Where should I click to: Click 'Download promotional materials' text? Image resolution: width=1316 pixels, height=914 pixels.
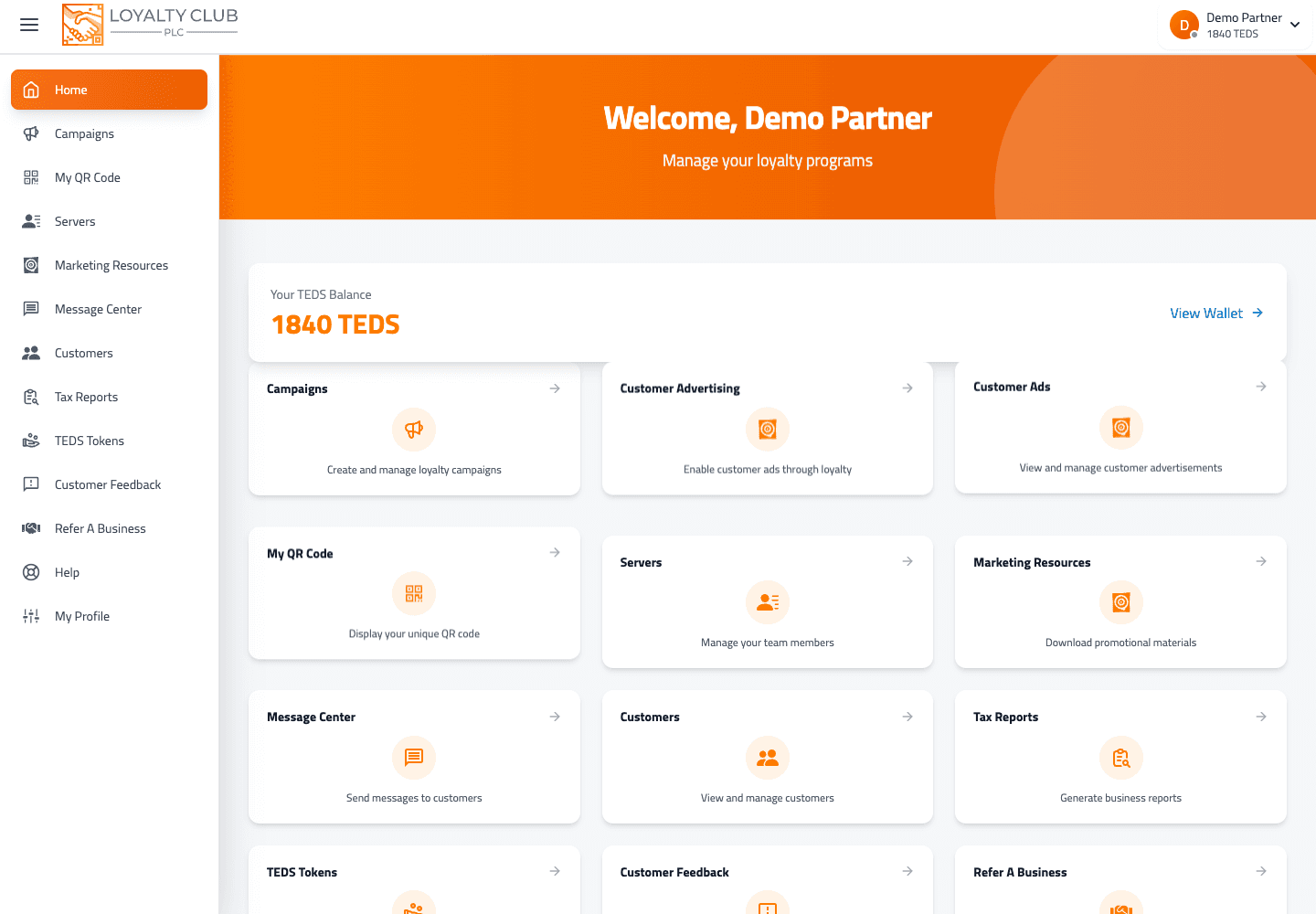(1121, 643)
